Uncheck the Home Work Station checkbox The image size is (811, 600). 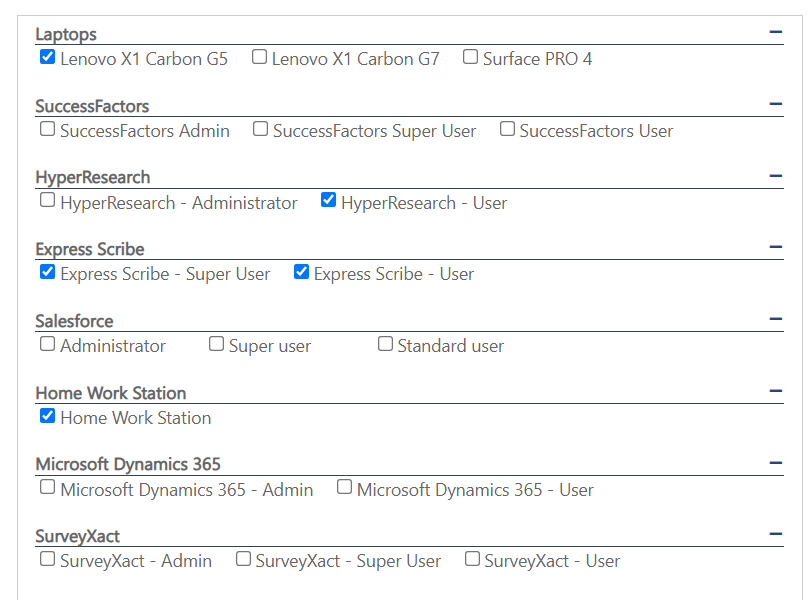pos(47,416)
